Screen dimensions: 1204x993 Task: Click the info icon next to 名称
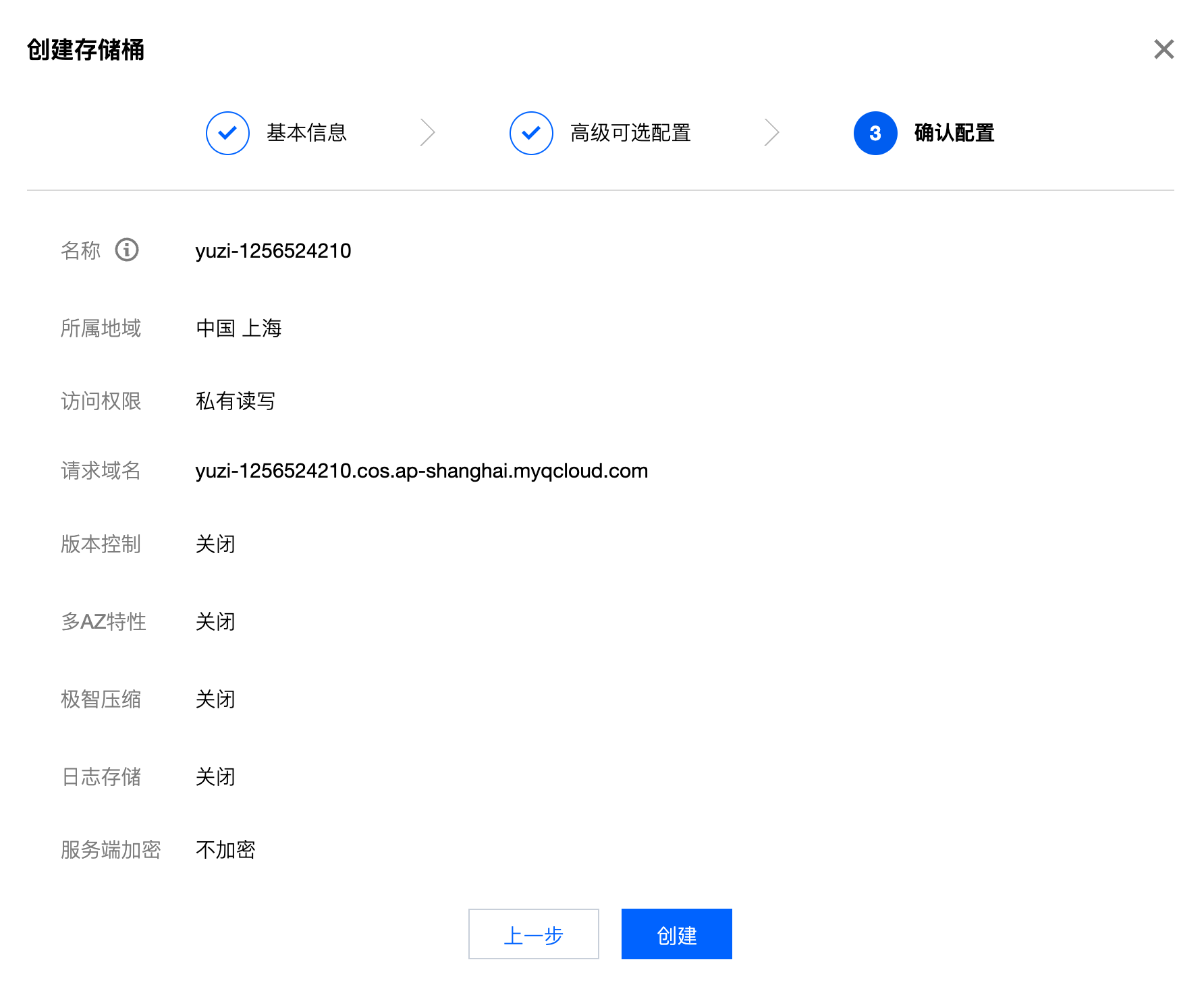pyautogui.click(x=127, y=250)
